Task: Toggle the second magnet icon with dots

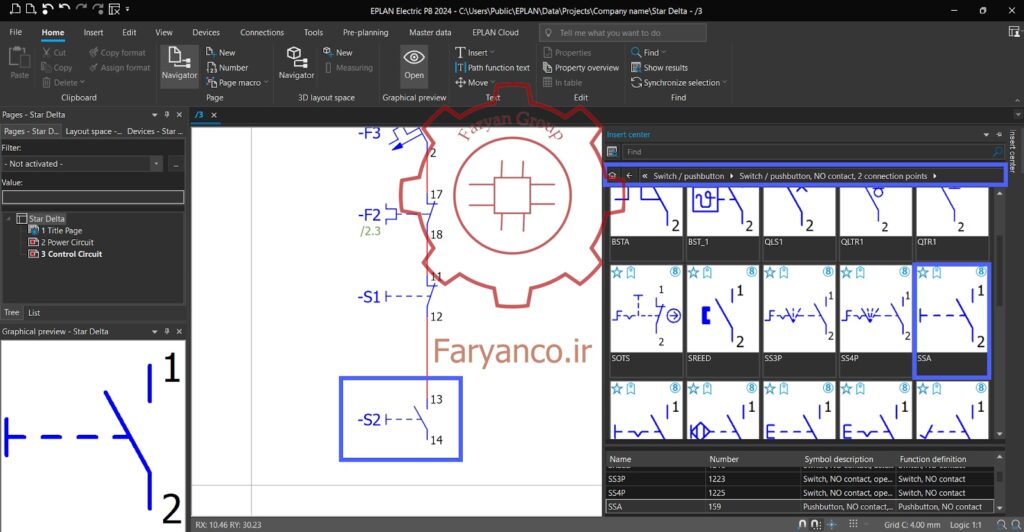Action: pyautogui.click(x=816, y=524)
